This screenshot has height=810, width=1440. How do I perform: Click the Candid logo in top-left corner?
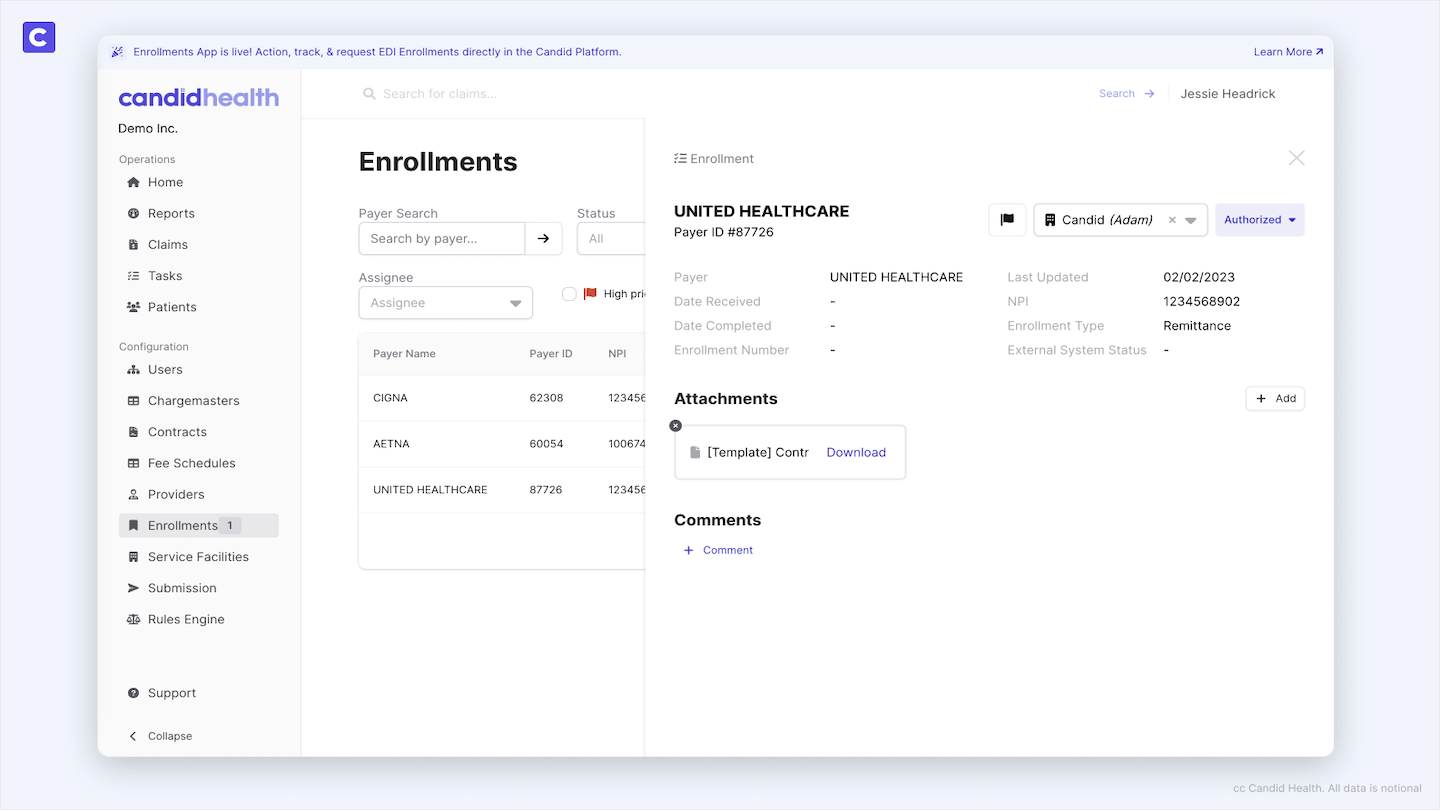39,38
